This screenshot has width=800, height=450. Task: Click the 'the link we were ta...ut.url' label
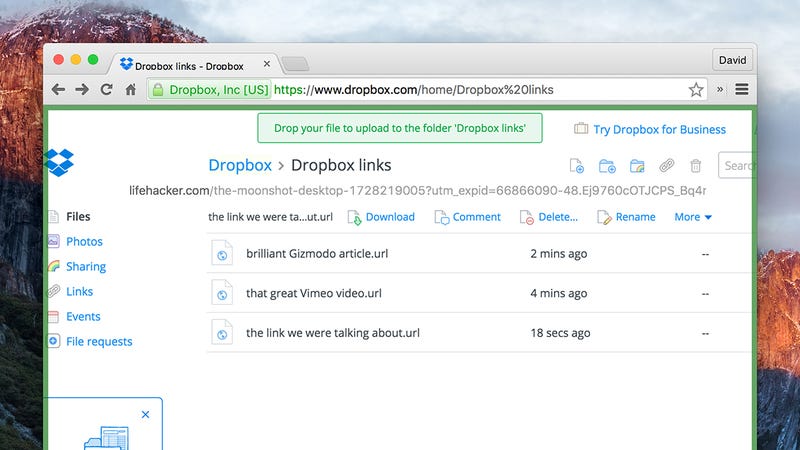270,217
